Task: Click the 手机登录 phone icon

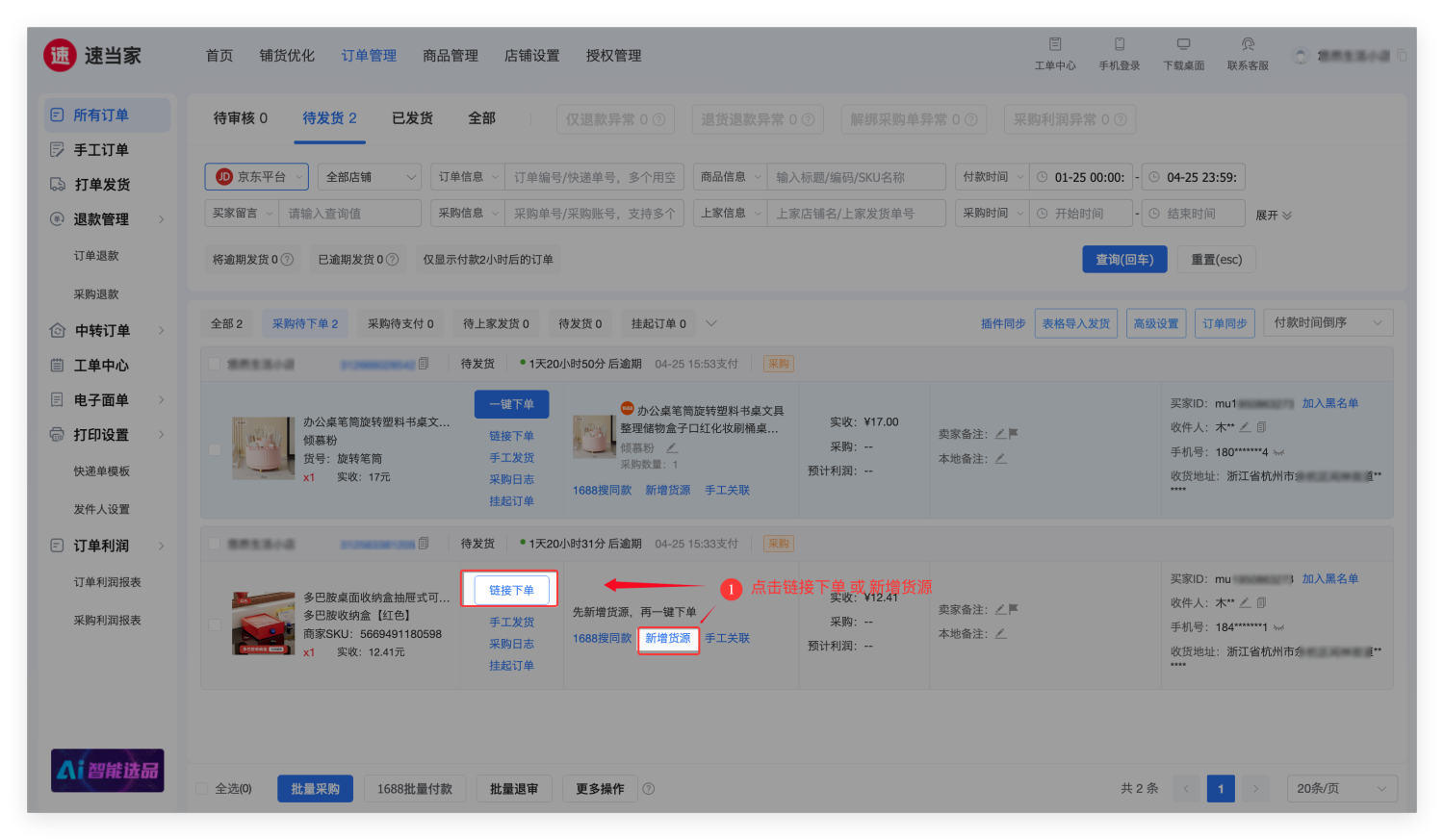Action: point(1119,44)
